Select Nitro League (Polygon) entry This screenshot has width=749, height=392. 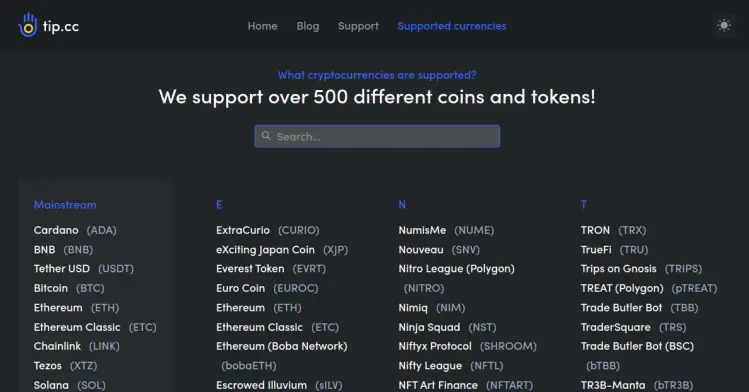click(x=456, y=278)
